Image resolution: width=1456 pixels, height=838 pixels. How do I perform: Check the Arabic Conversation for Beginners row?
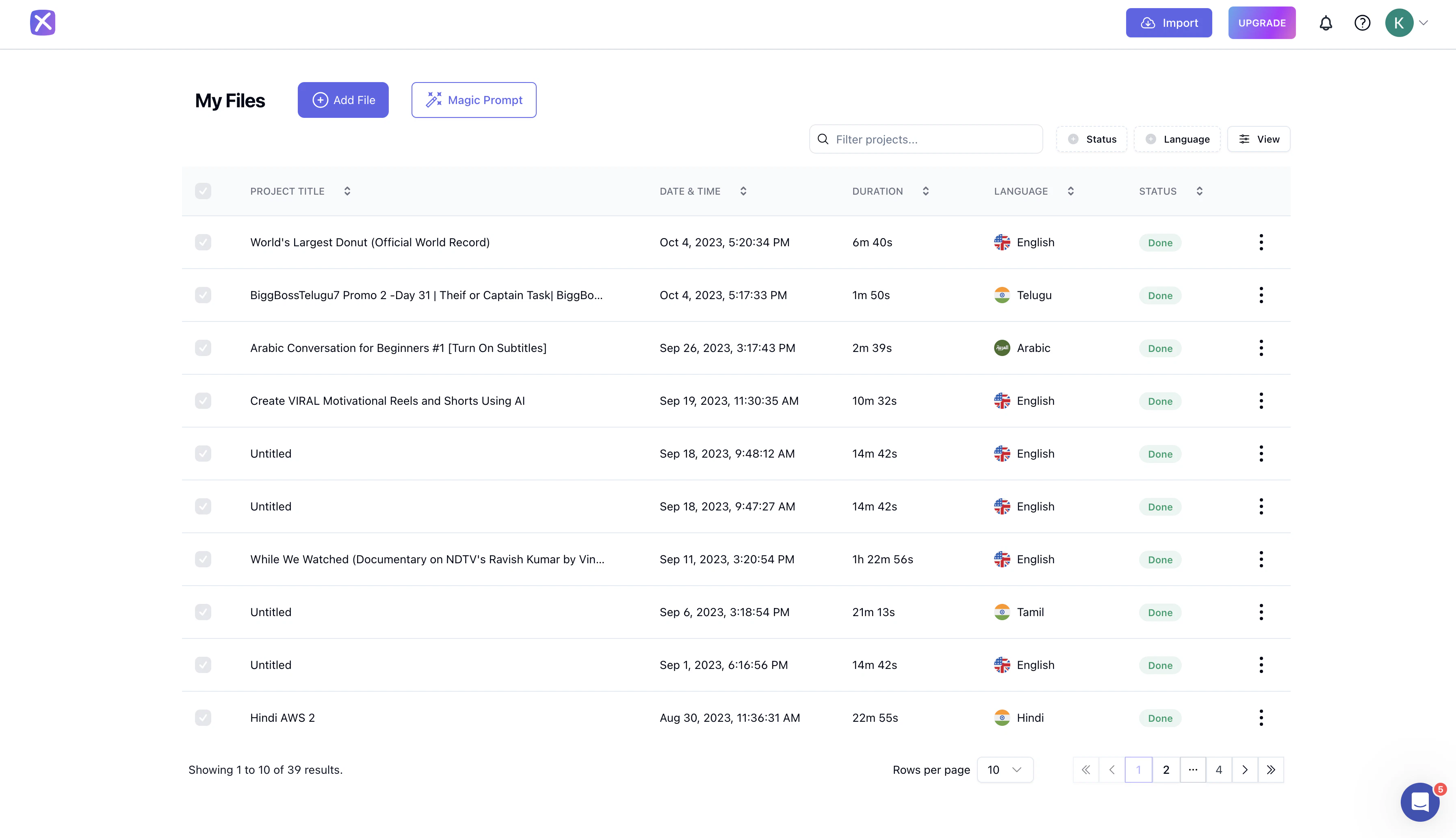click(x=203, y=348)
